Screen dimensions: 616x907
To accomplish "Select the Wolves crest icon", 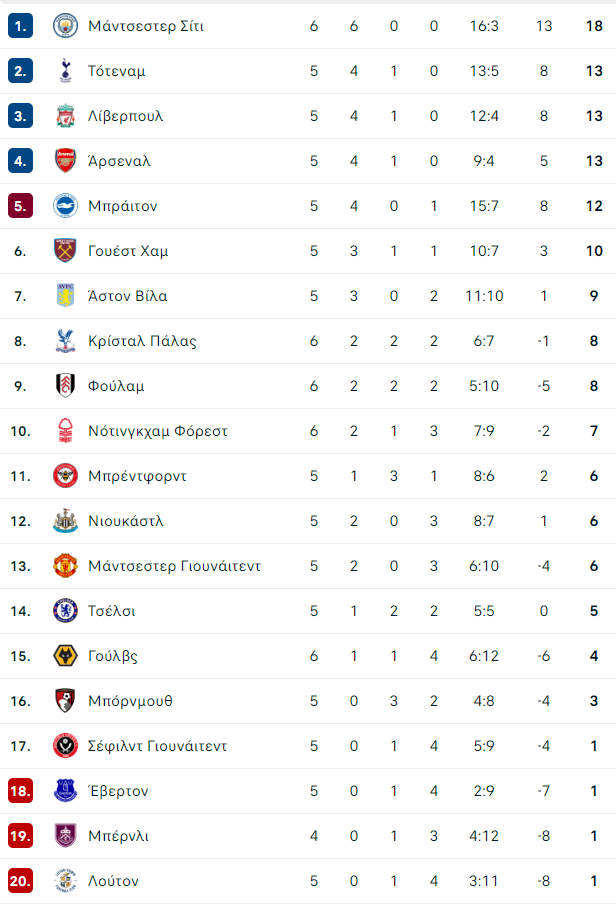I will click(x=65, y=656).
